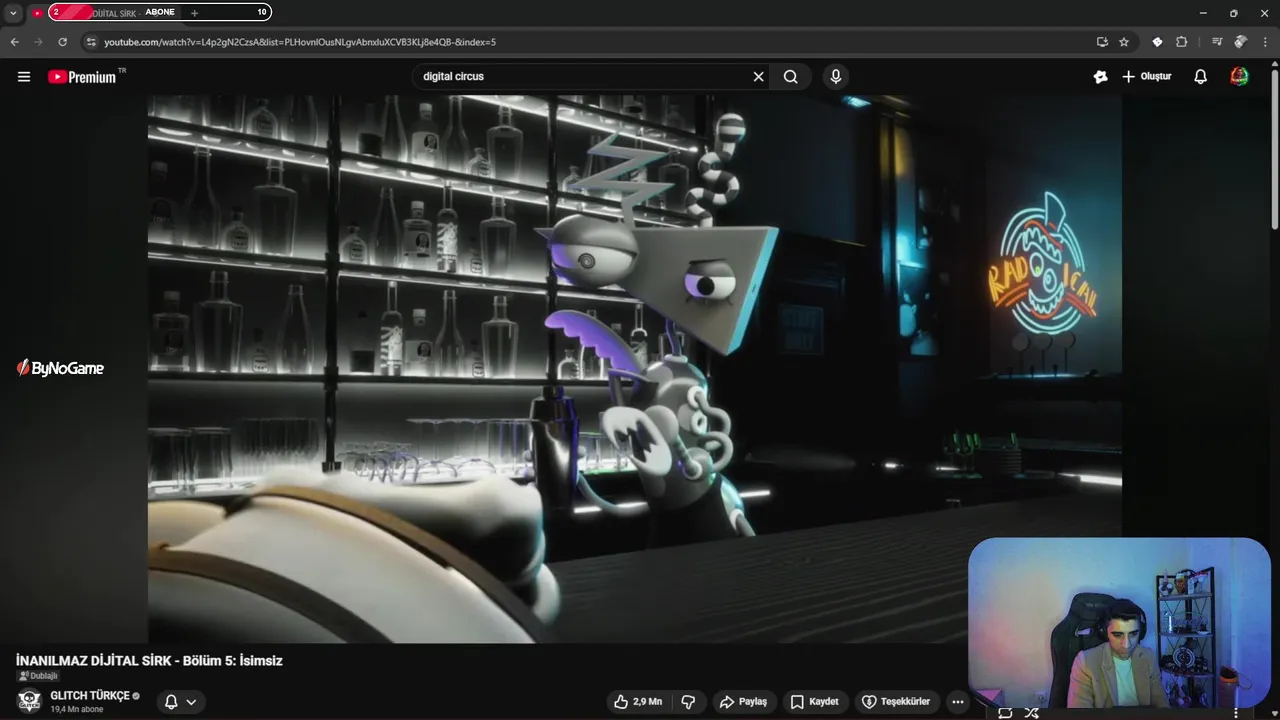Install app icon in address bar
This screenshot has width=1280, height=720.
(x=1102, y=42)
